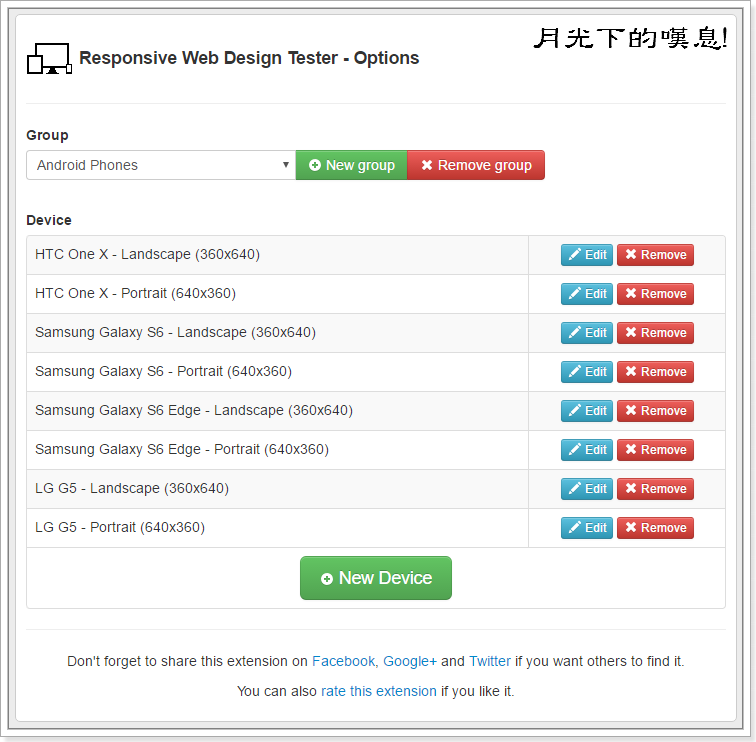Edit HTC One X Portrait device
The image size is (756, 742).
[587, 294]
